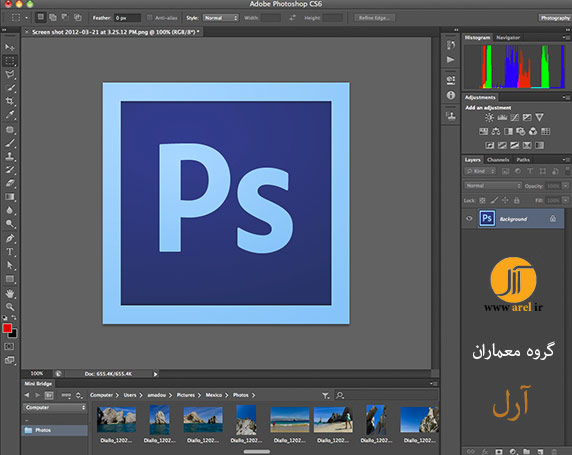Add a Vibrance adjustment
The image size is (572, 455).
539,117
